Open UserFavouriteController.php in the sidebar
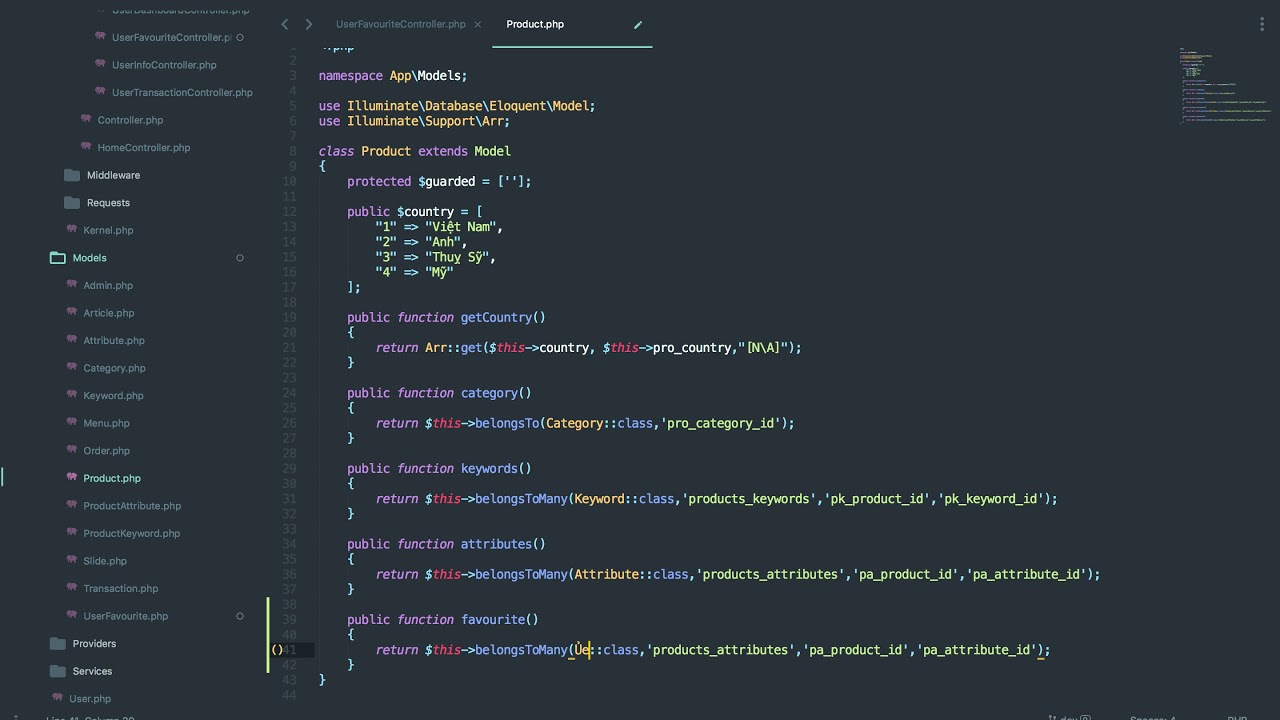This screenshot has height=720, width=1280. click(x=171, y=37)
